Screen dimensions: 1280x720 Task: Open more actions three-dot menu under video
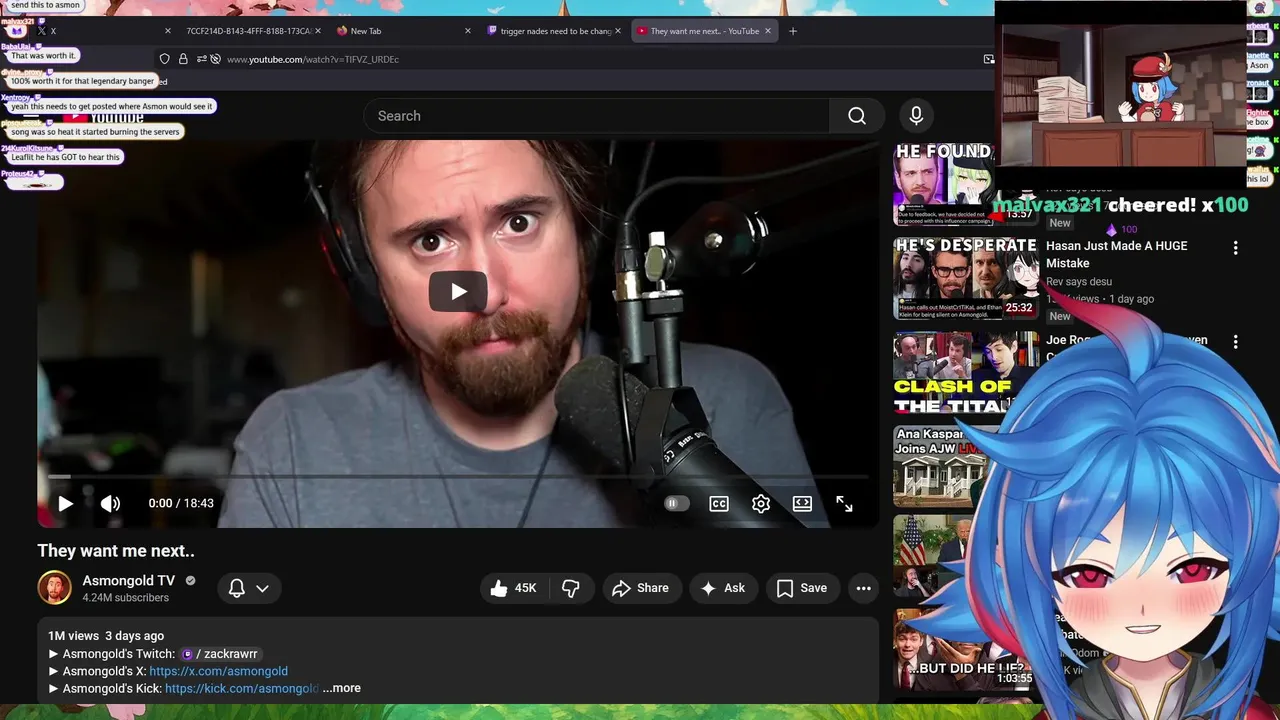(x=864, y=588)
